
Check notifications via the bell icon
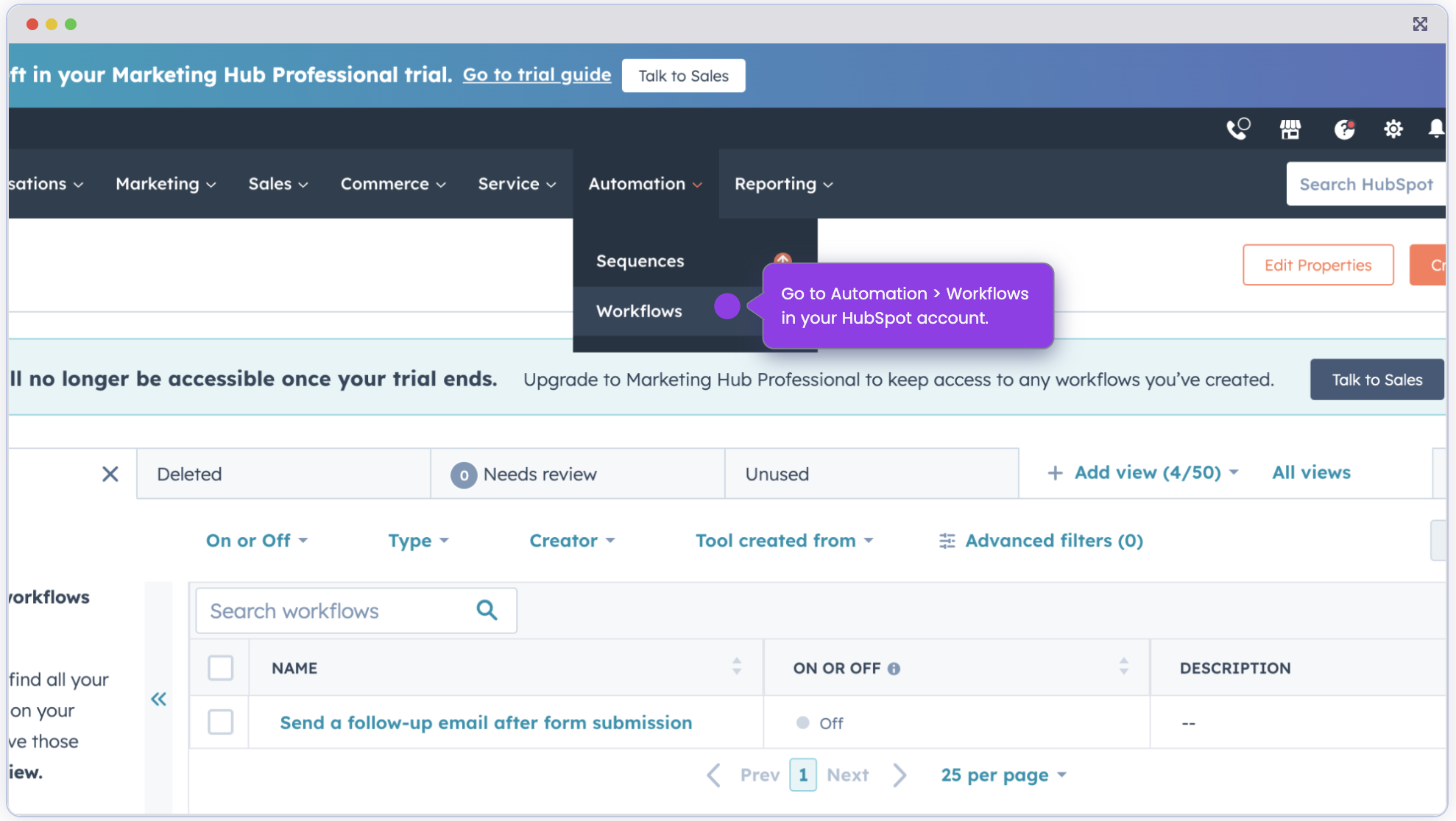click(1435, 129)
